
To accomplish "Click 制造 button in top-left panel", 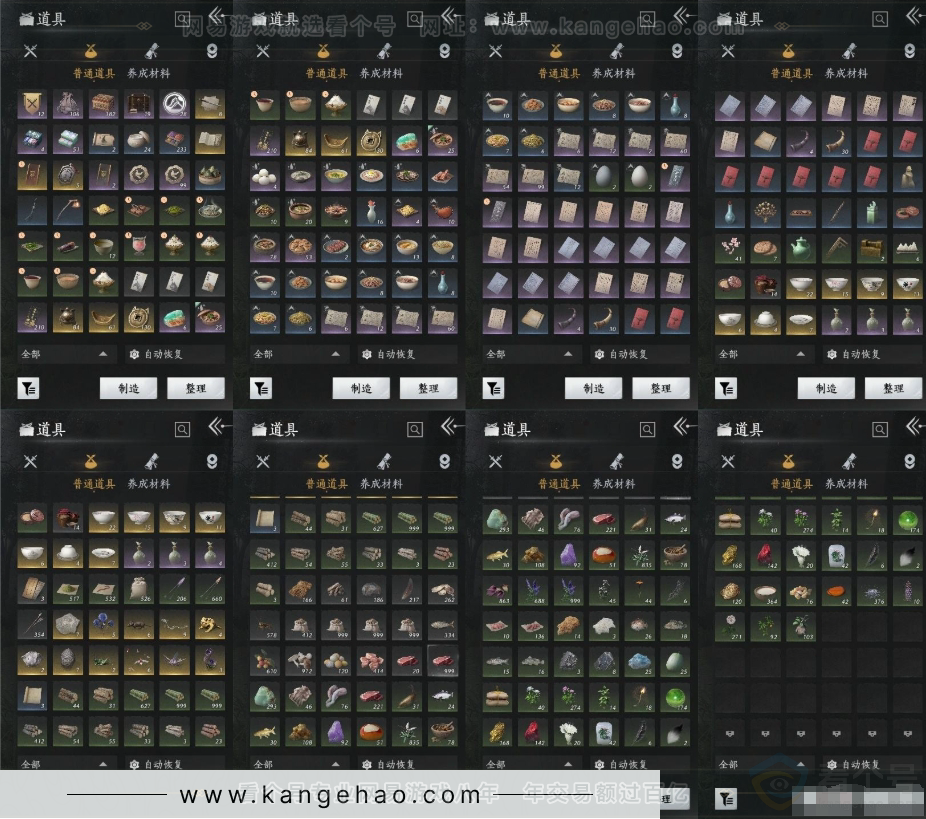I will pos(129,388).
